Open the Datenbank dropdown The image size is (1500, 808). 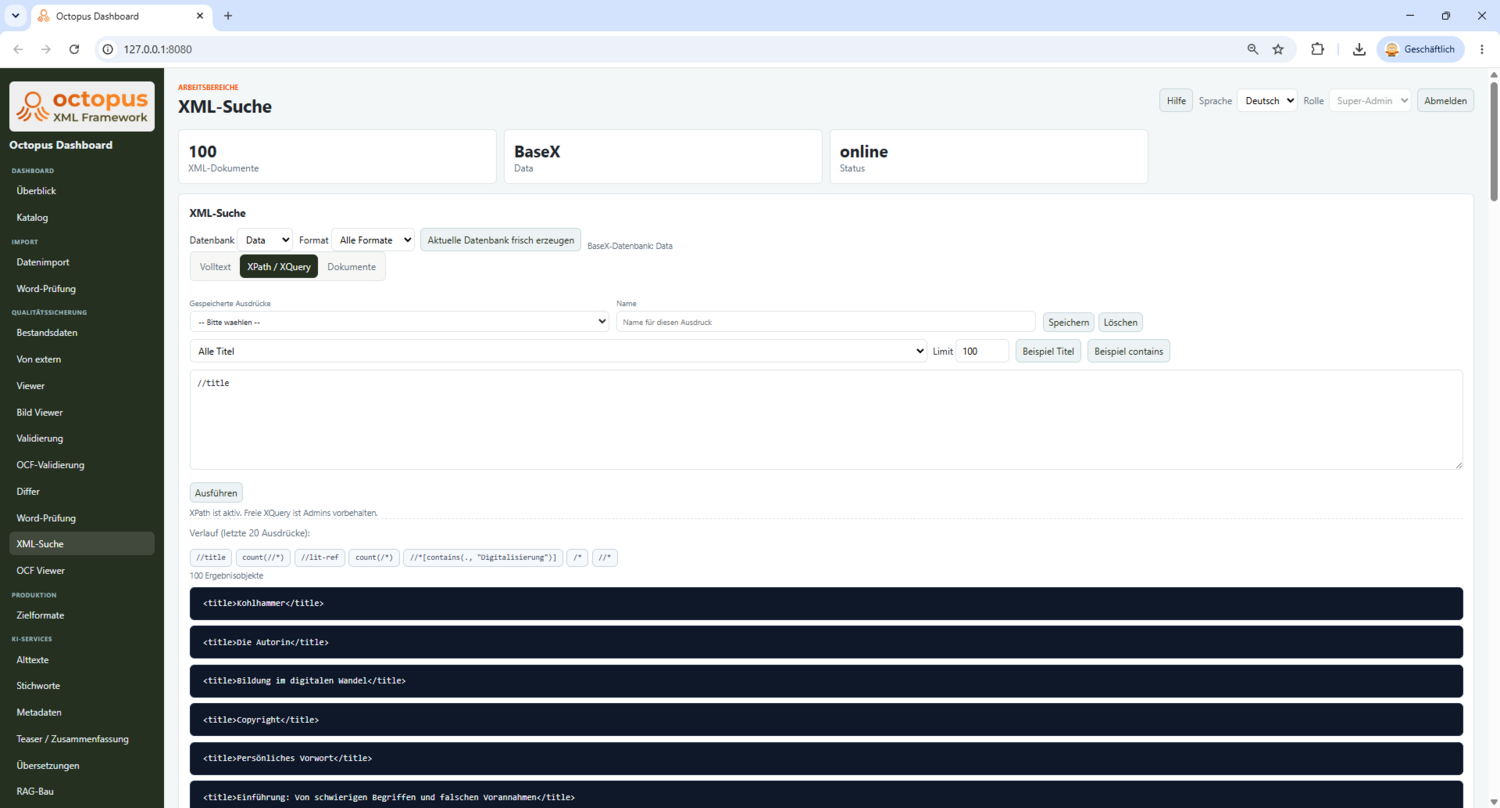pos(265,240)
